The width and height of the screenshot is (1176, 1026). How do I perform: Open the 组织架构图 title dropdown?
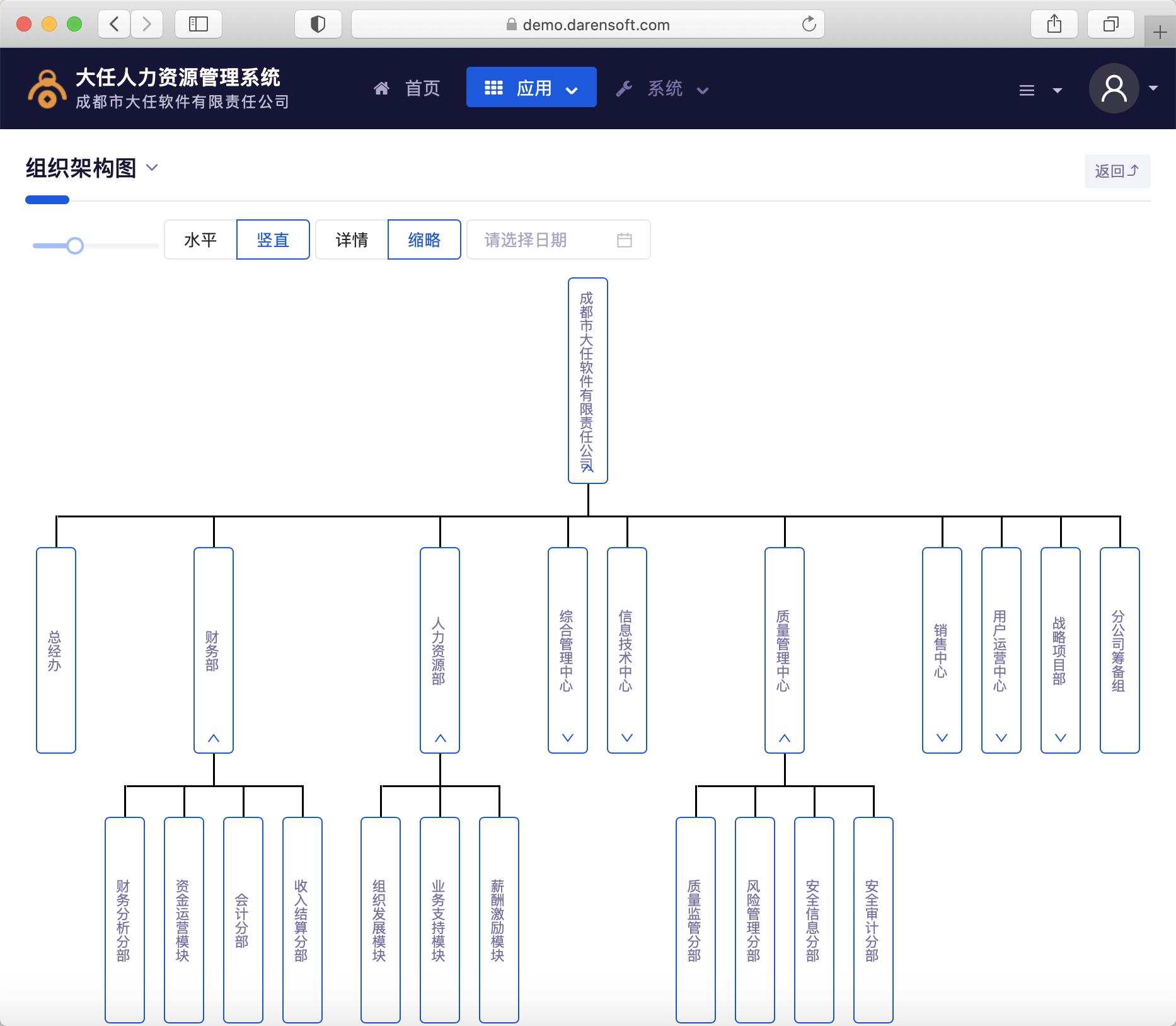[x=151, y=168]
